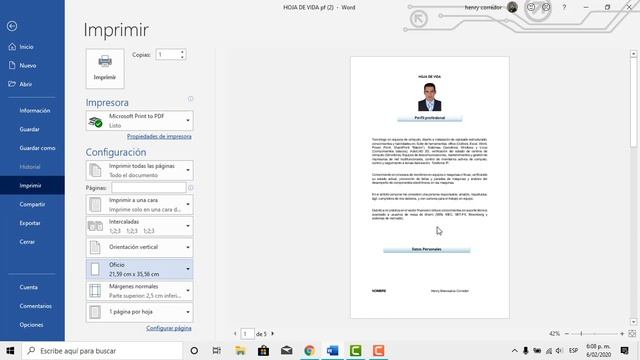Decrease number of copies with down arrow
This screenshot has width=640, height=360.
pos(182,57)
